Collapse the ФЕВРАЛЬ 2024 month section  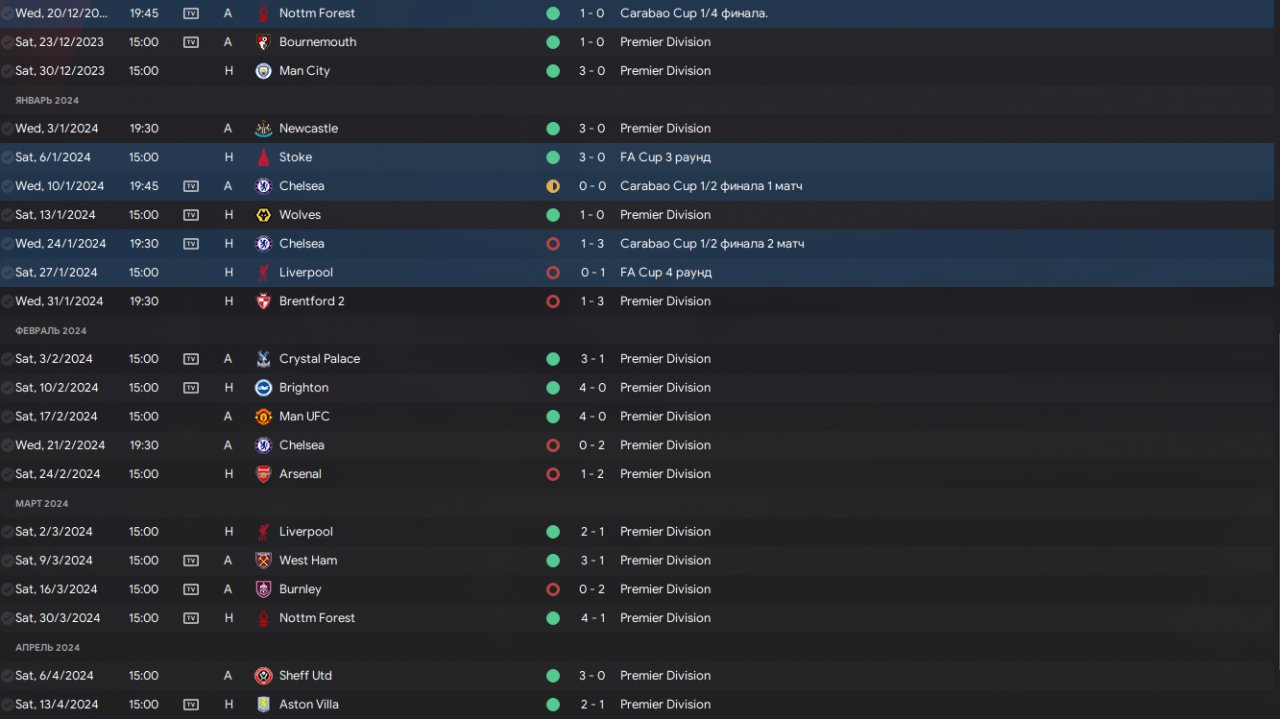point(51,330)
